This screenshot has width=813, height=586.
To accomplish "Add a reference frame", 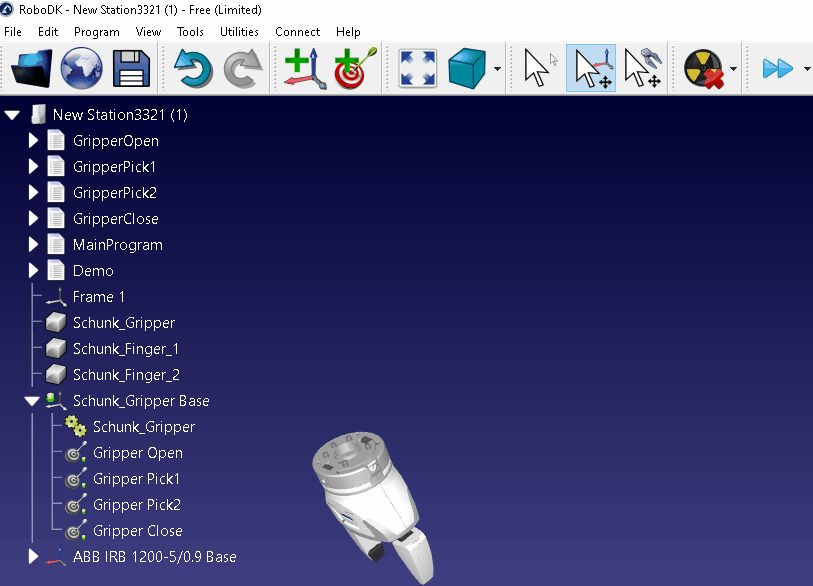I will (x=305, y=68).
